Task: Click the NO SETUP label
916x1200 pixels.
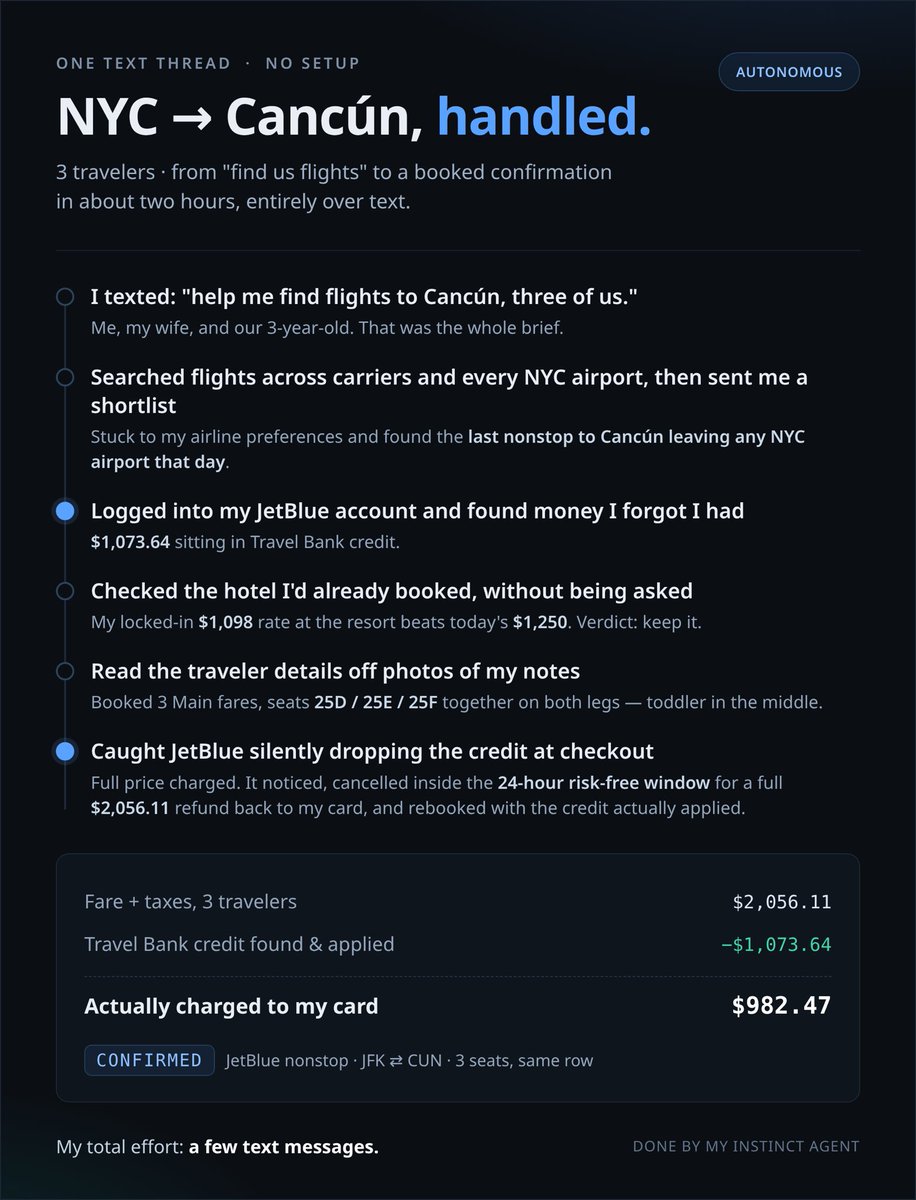Action: [x=312, y=63]
